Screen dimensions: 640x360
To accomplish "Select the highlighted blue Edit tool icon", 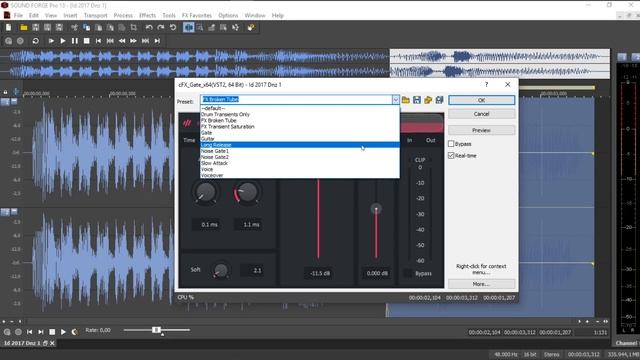I will [188, 28].
